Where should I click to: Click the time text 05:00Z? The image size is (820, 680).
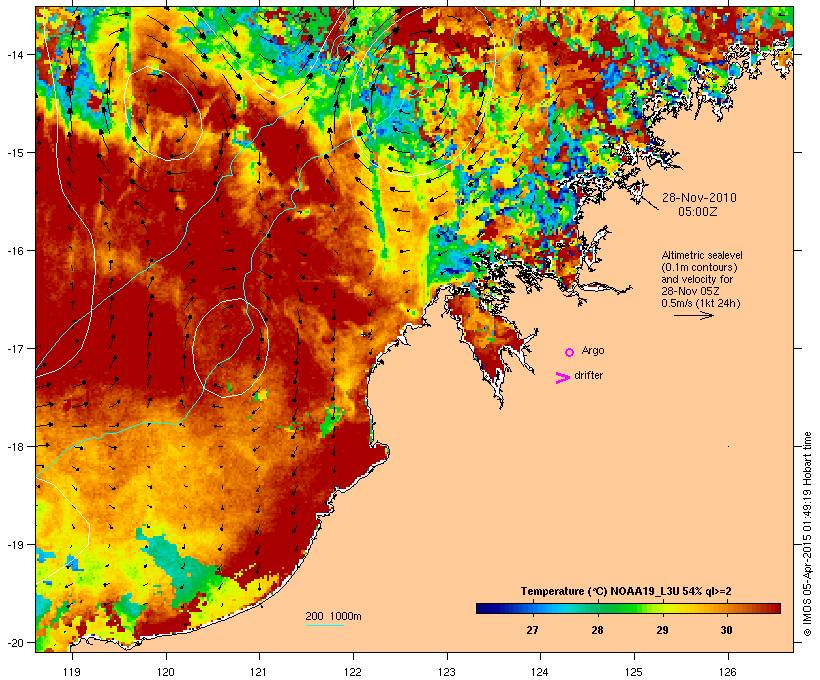click(698, 212)
